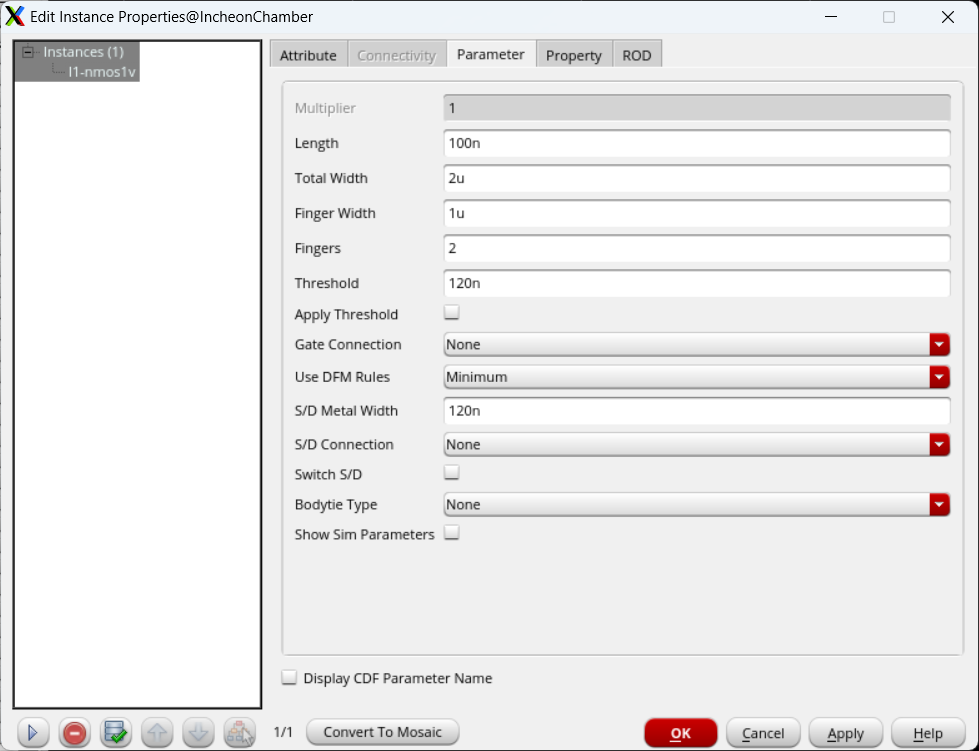Click the disabled Multiplier field
The width and height of the screenshot is (979, 751).
pyautogui.click(x=697, y=108)
